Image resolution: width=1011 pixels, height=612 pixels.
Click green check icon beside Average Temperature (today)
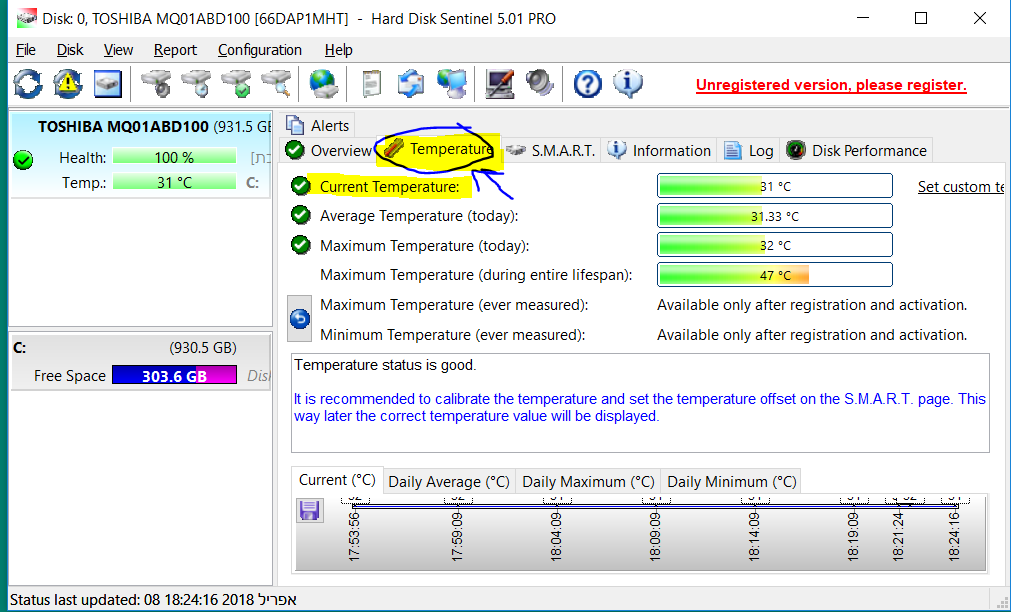300,215
